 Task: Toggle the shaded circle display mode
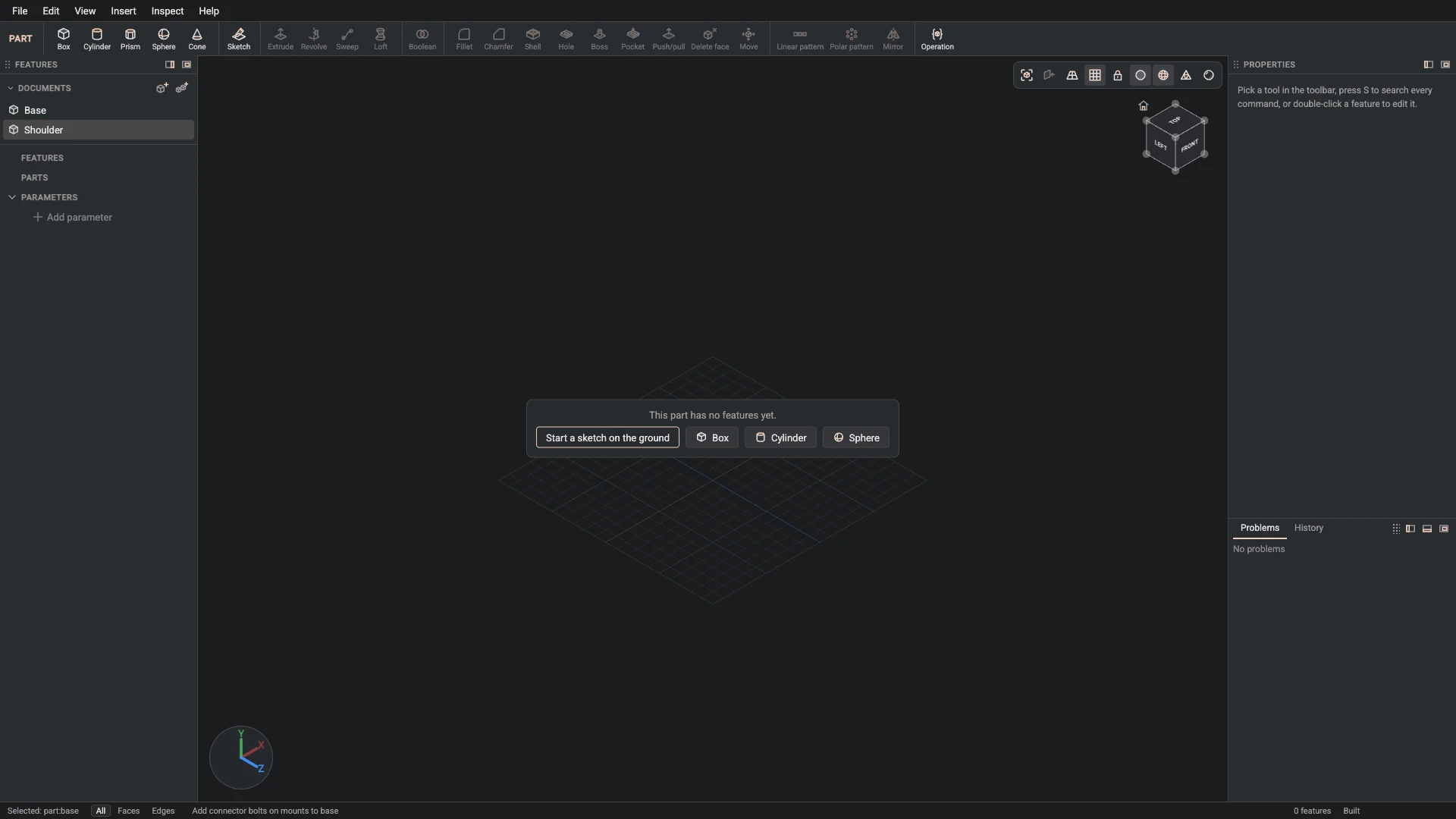pos(1141,75)
